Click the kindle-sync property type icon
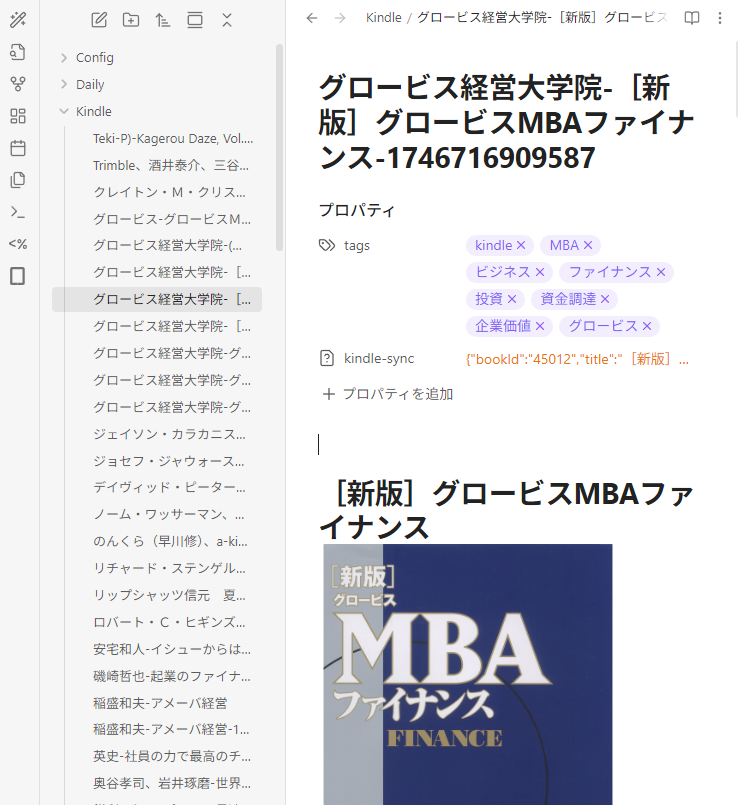 coord(327,358)
